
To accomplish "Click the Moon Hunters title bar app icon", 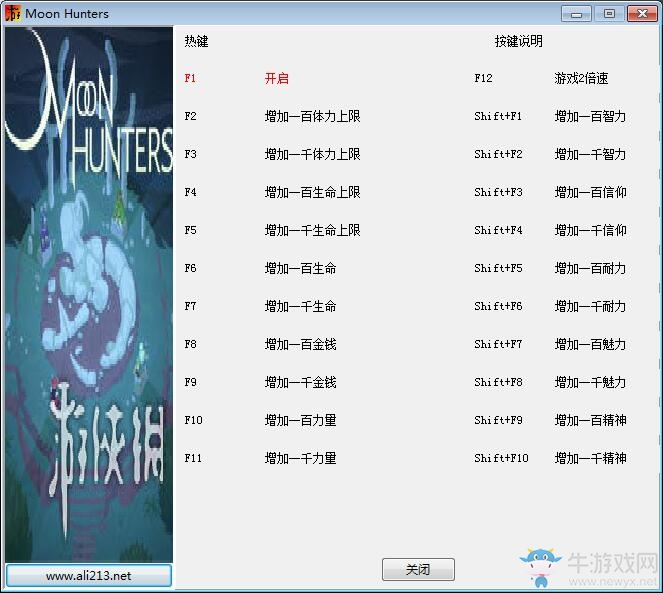I will tap(13, 13).
